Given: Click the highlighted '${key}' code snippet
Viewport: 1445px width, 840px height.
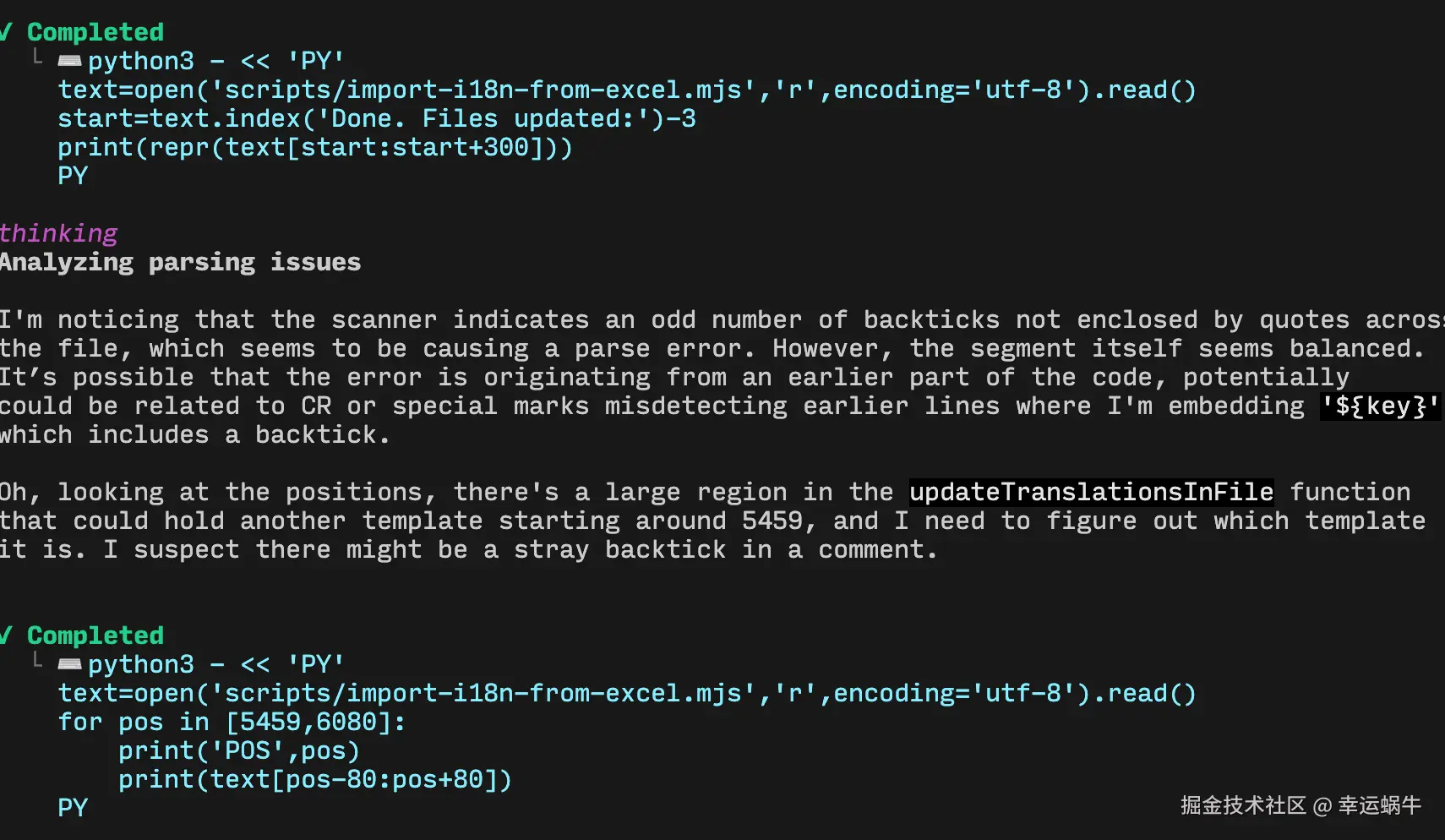Looking at the screenshot, I should coord(1380,406).
